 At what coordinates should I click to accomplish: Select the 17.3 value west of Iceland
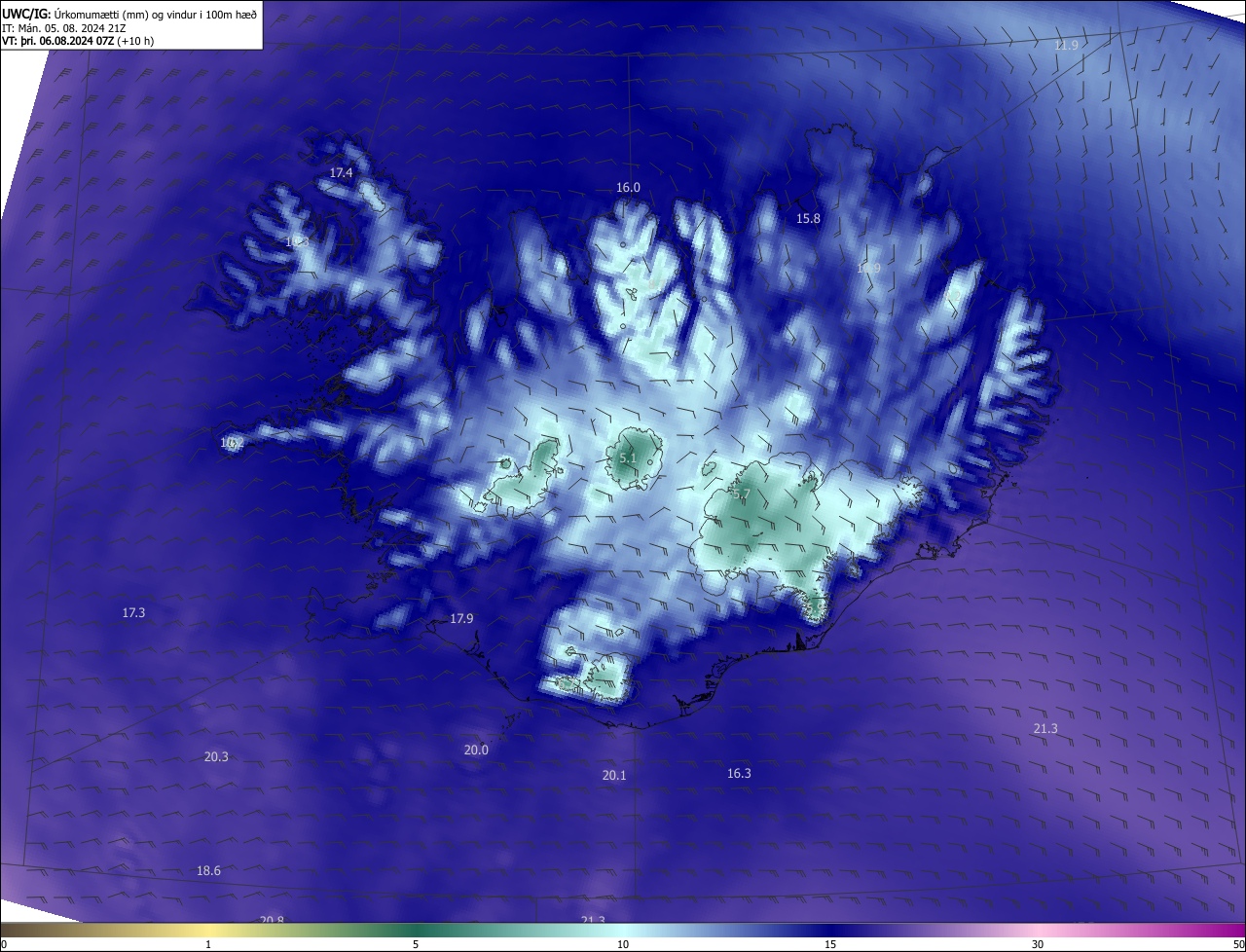pos(133,612)
